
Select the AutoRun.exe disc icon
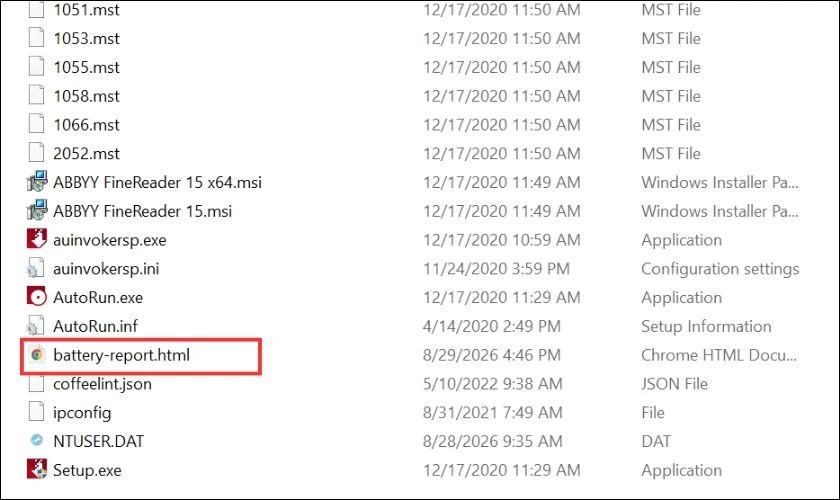pos(37,297)
